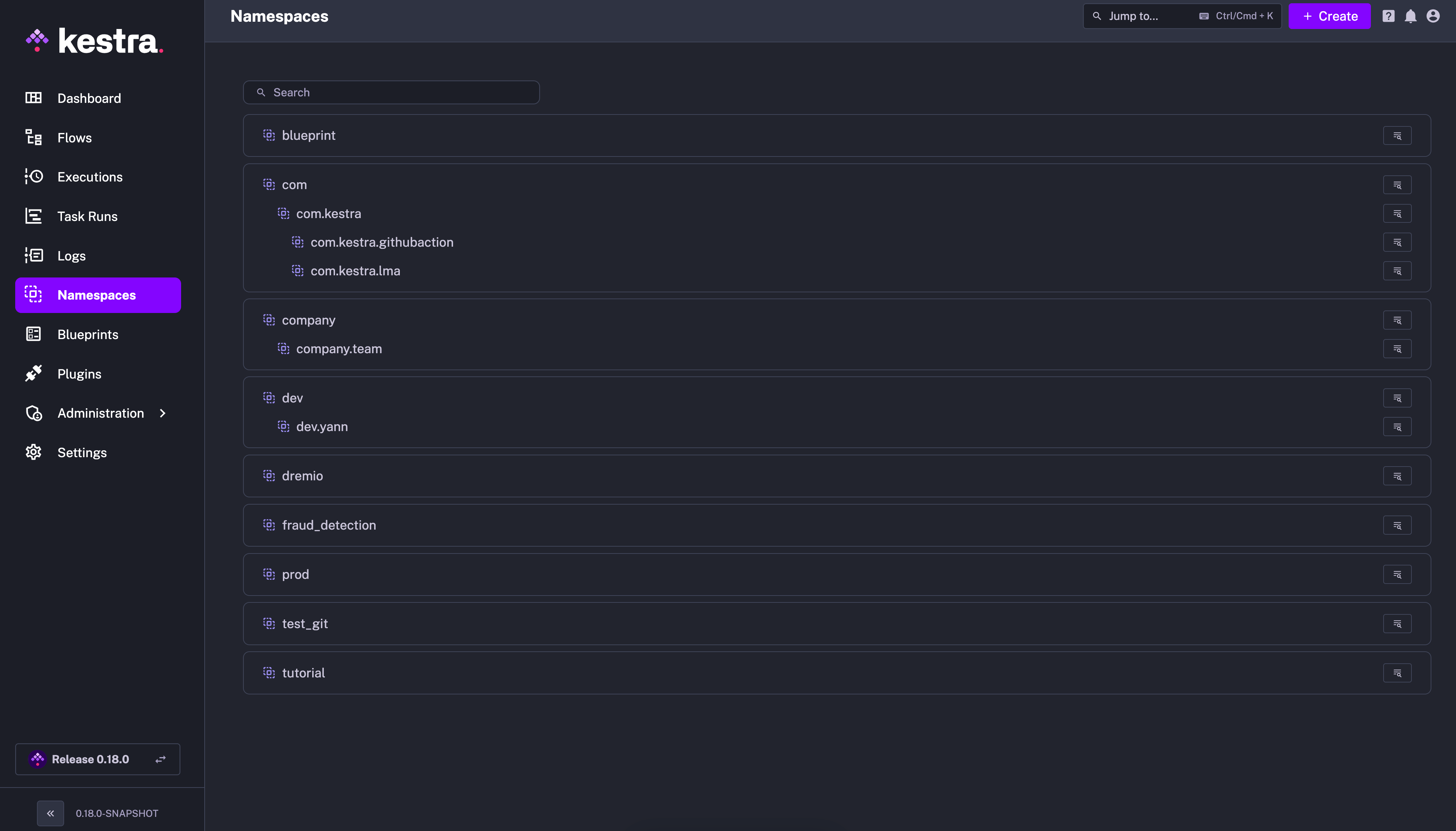Click the namespace icon beside dremio
The width and height of the screenshot is (1456, 831).
[x=269, y=475]
